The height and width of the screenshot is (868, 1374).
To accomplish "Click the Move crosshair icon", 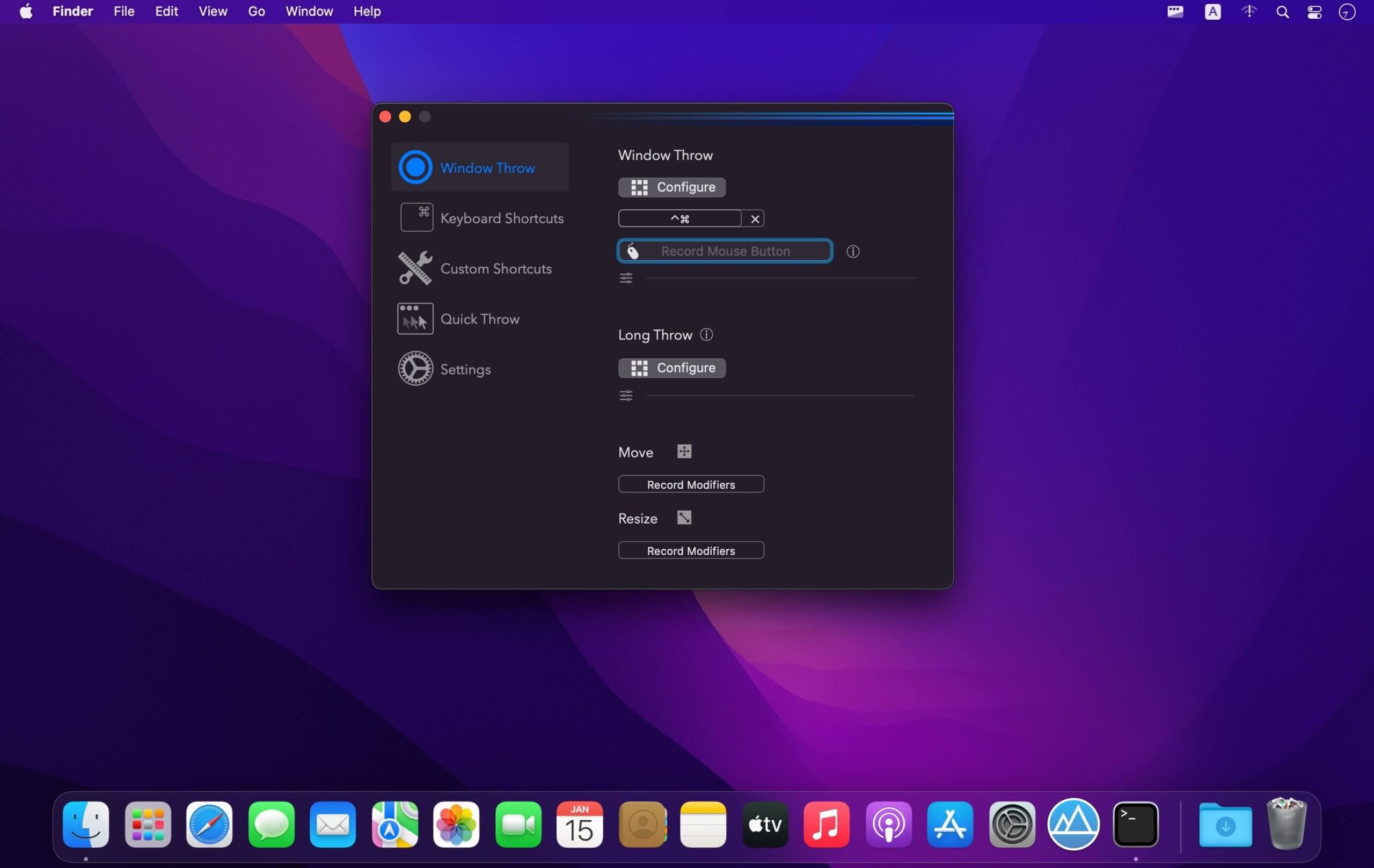I will [x=684, y=451].
